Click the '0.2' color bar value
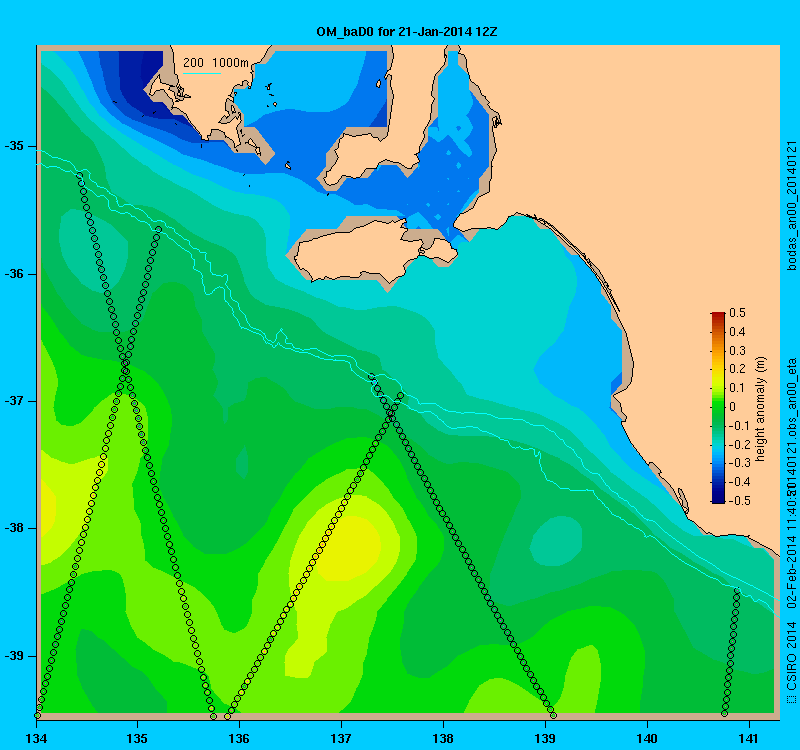 (737, 369)
